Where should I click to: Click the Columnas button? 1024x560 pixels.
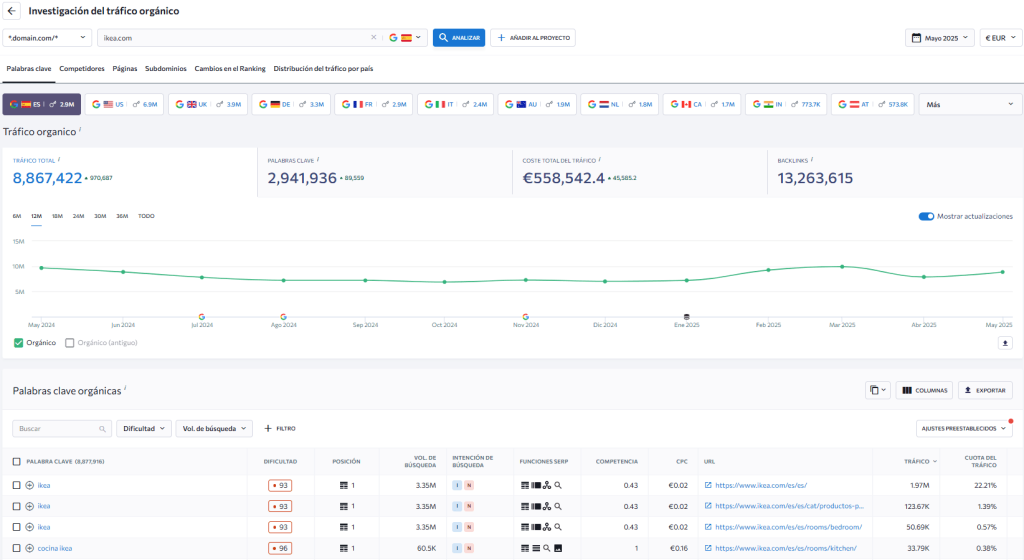[x=924, y=390]
